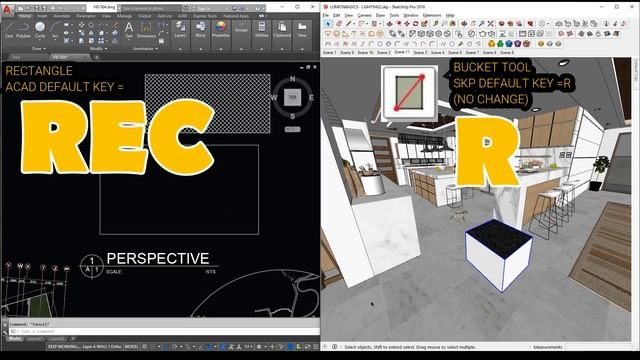Image resolution: width=640 pixels, height=360 pixels.
Task: Toggle MODEL space button in AutoCAD status bar
Action: point(131,347)
